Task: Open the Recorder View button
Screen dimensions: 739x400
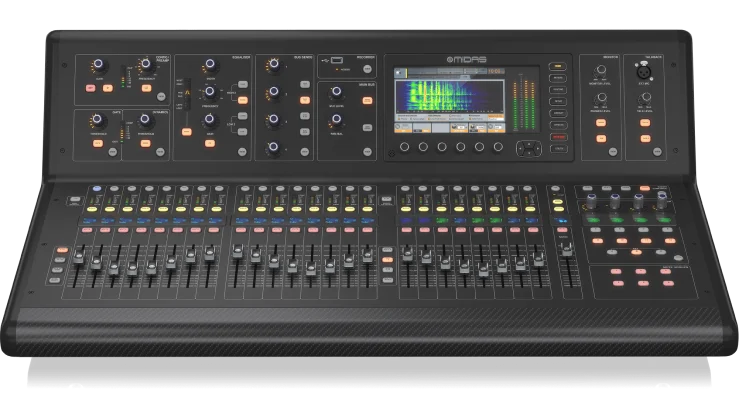Action: 368,69
